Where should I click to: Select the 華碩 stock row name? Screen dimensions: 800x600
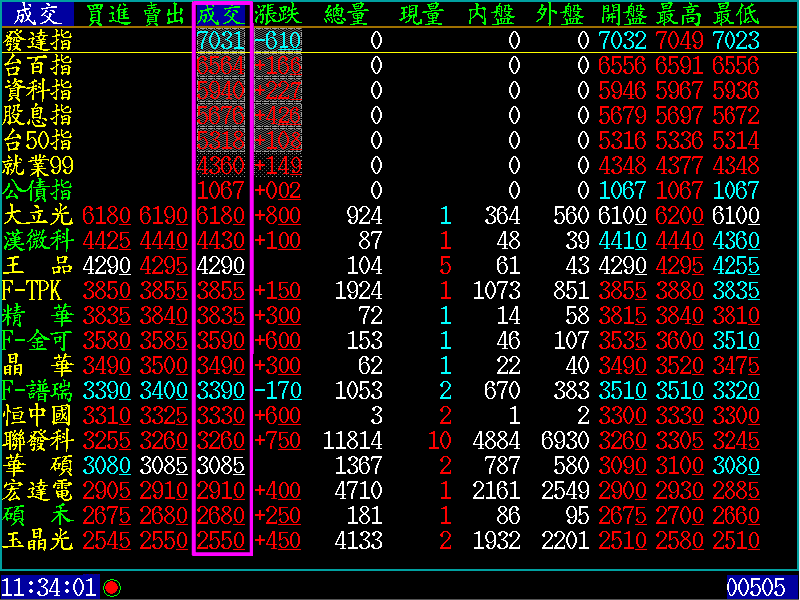pos(37,465)
